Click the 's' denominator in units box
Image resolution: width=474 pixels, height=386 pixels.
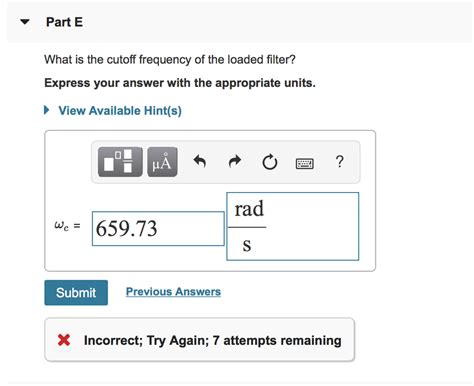[247, 245]
